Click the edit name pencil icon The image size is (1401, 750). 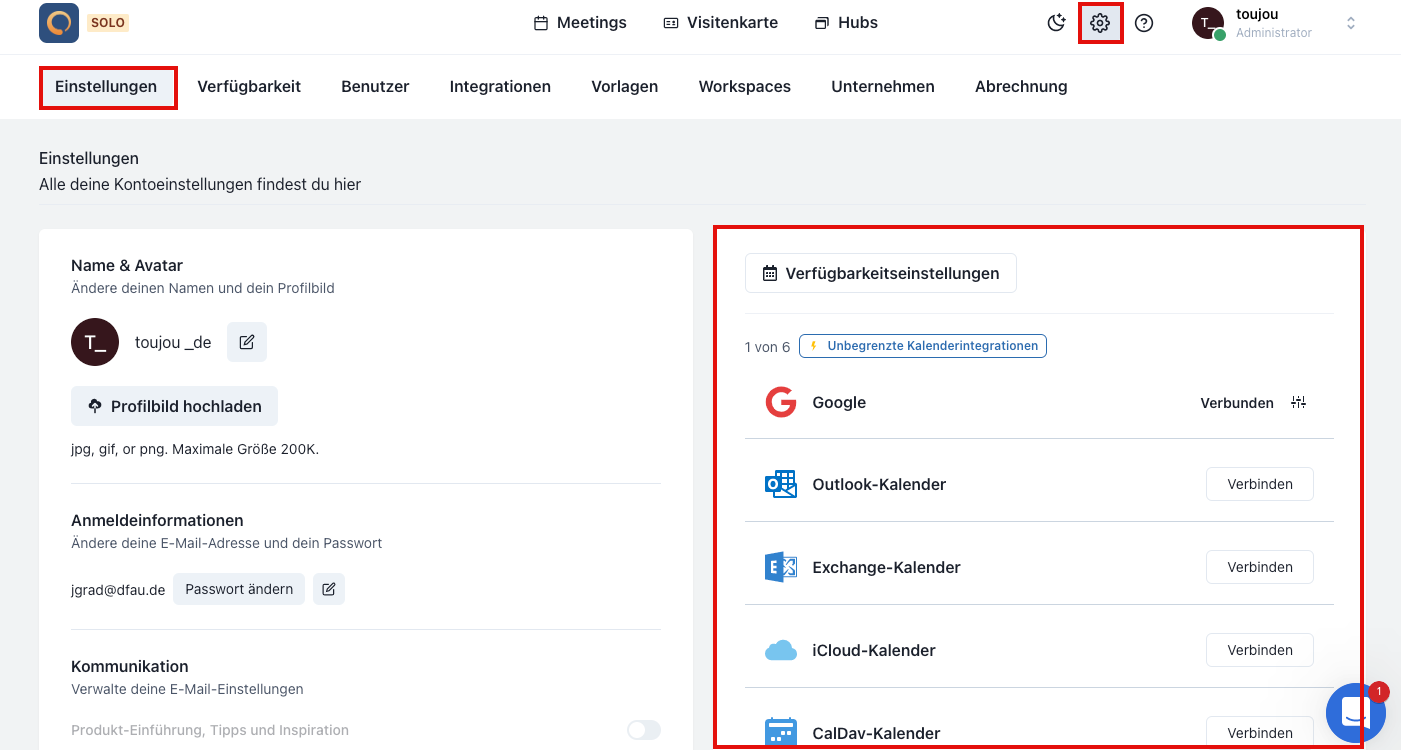(x=247, y=342)
